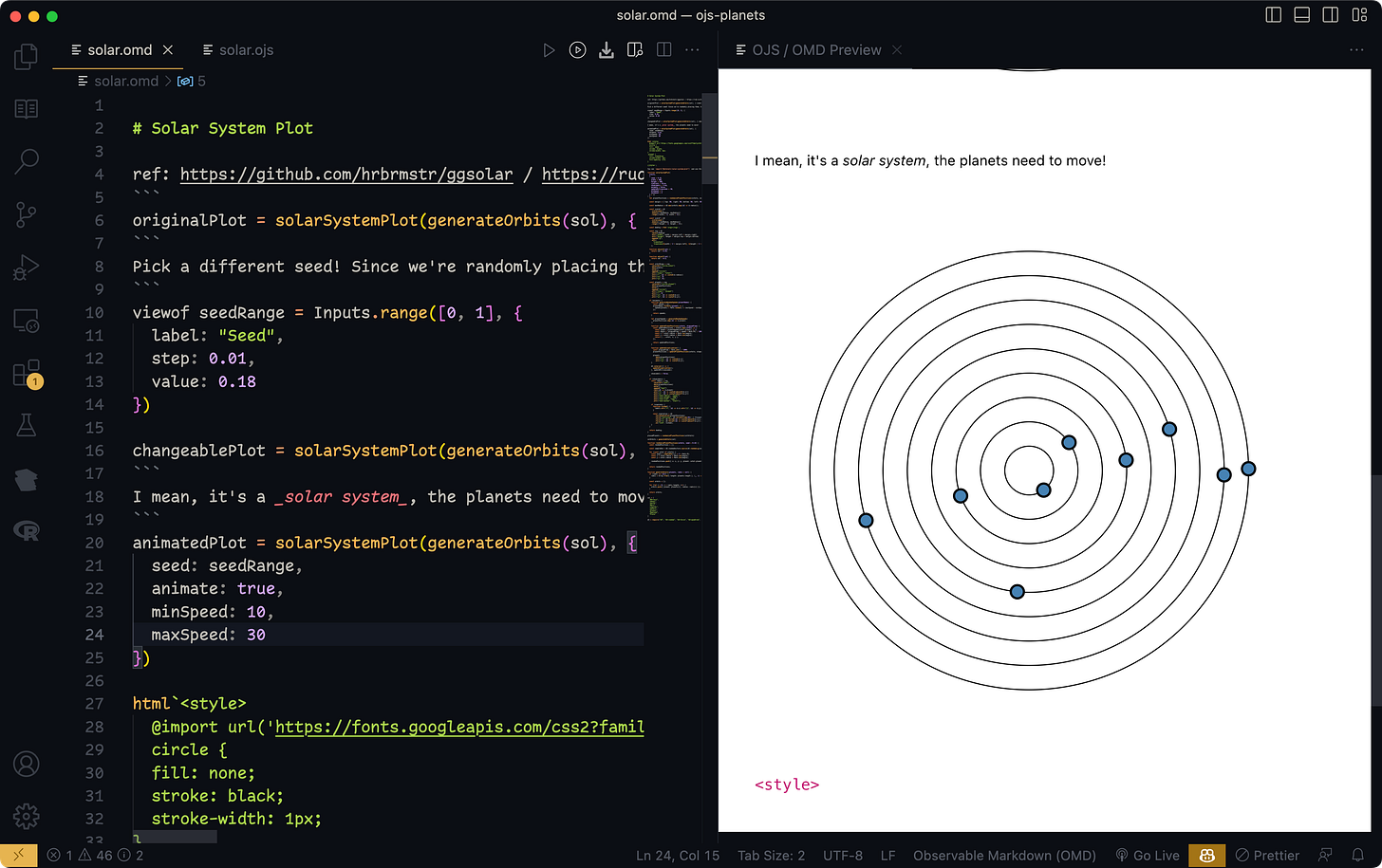Viewport: 1382px width, 868px height.
Task: Click line number 20 in the gutter
Action: point(94,543)
